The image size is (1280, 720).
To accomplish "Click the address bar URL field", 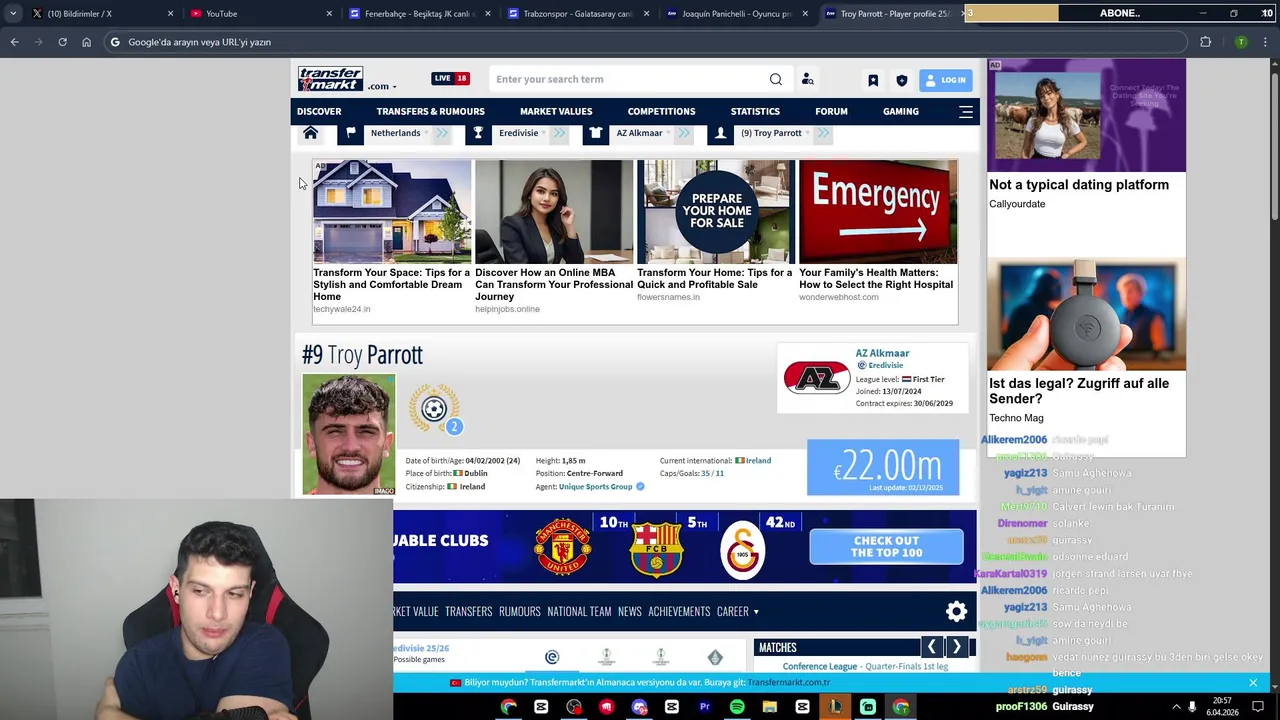I will tap(645, 42).
